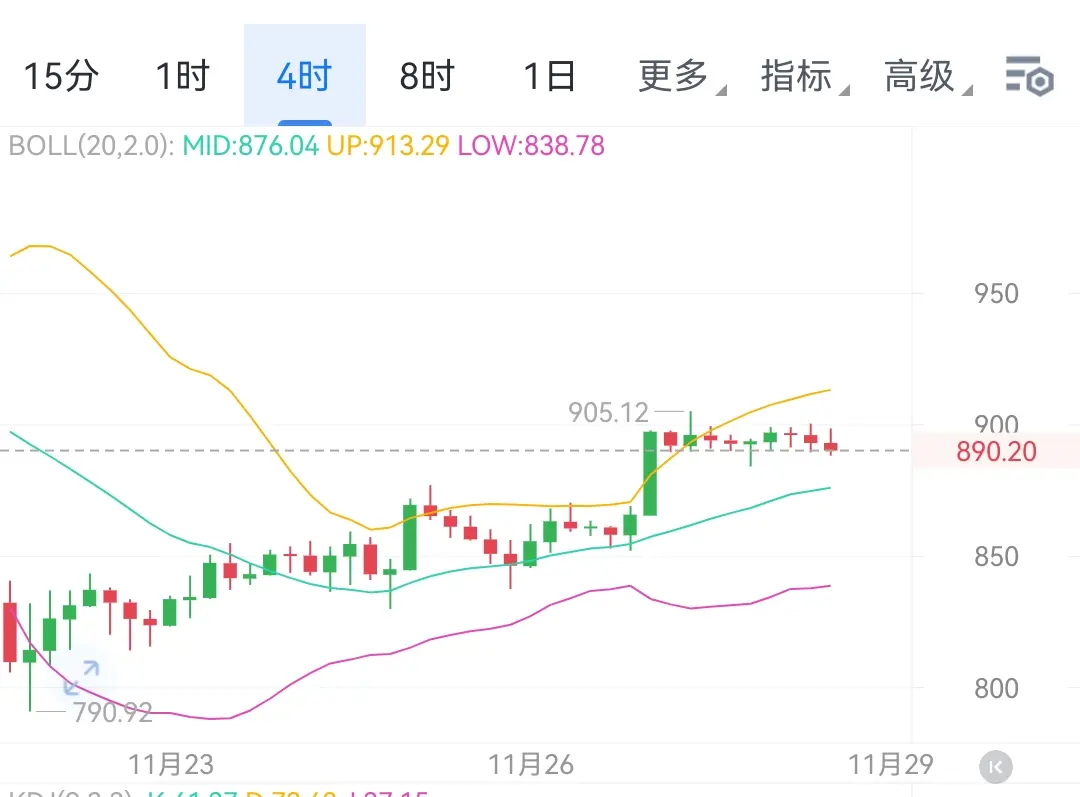
Task: Click the 11月26 date axis label
Action: (530, 765)
